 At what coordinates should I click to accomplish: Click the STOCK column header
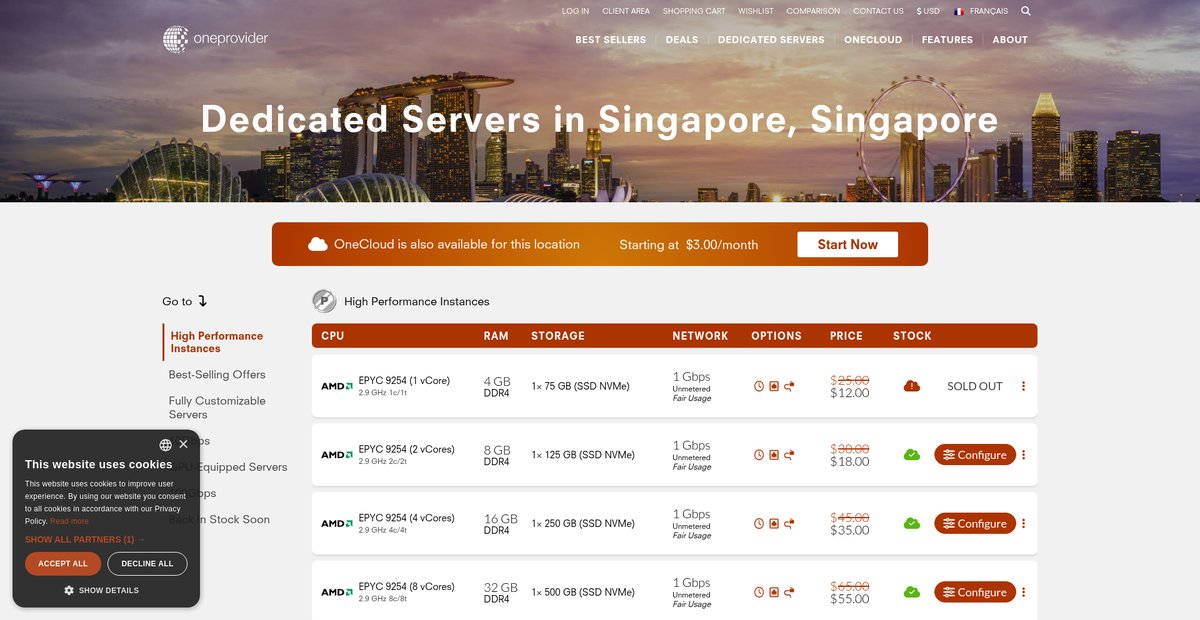(912, 336)
